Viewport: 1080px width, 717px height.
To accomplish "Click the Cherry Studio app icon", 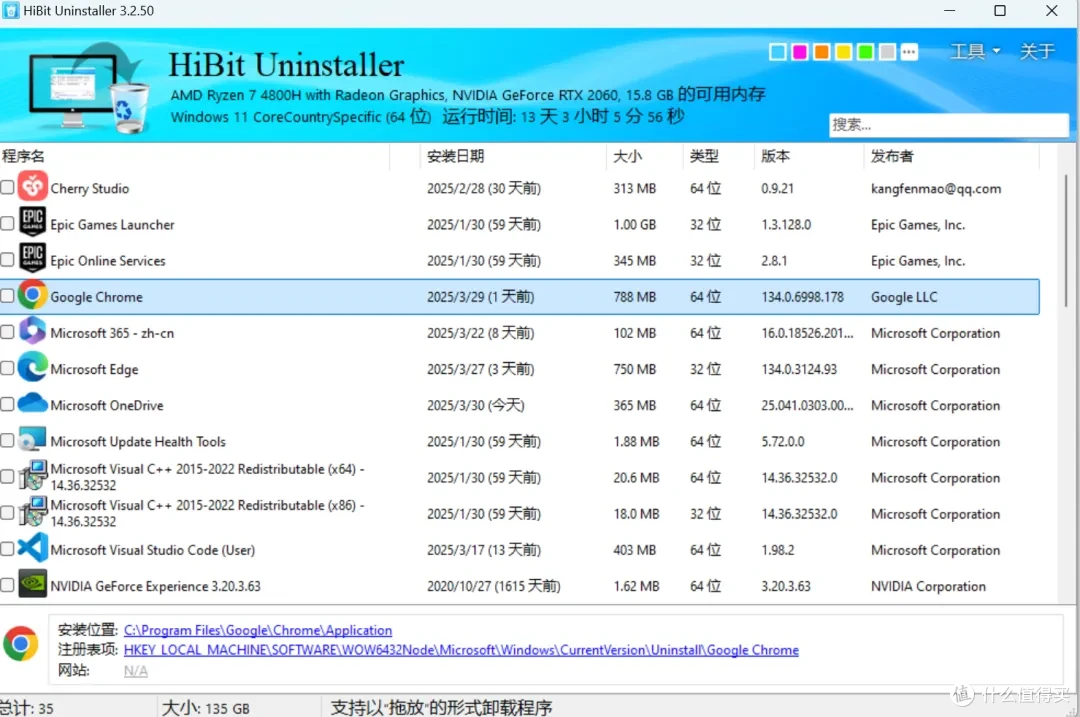I will 32,187.
